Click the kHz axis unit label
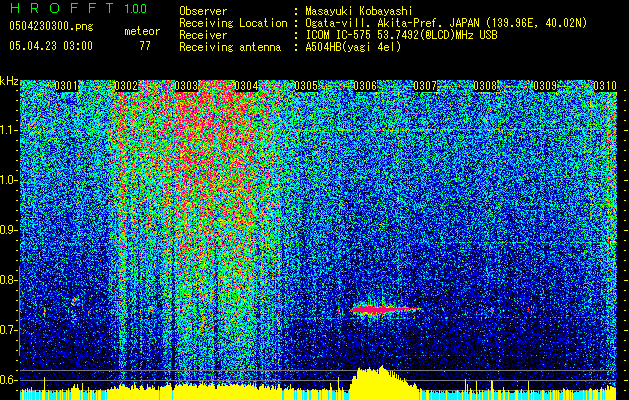The image size is (629, 400). click(9, 81)
